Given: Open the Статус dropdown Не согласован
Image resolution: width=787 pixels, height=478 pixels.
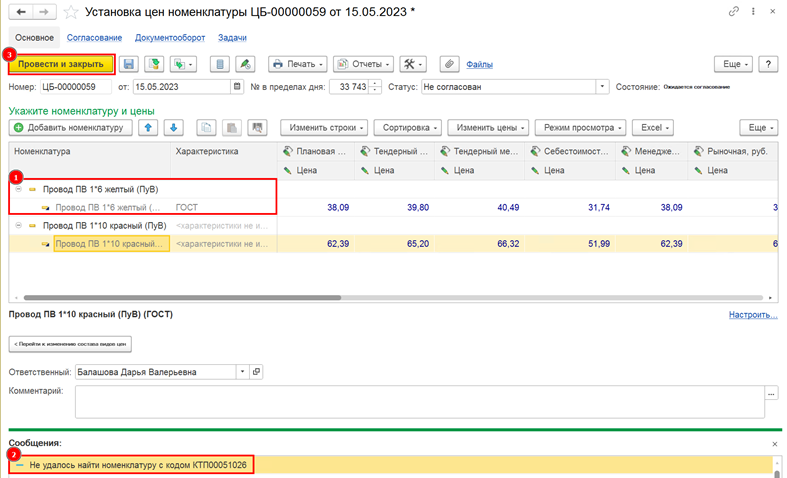Looking at the screenshot, I should tap(602, 87).
